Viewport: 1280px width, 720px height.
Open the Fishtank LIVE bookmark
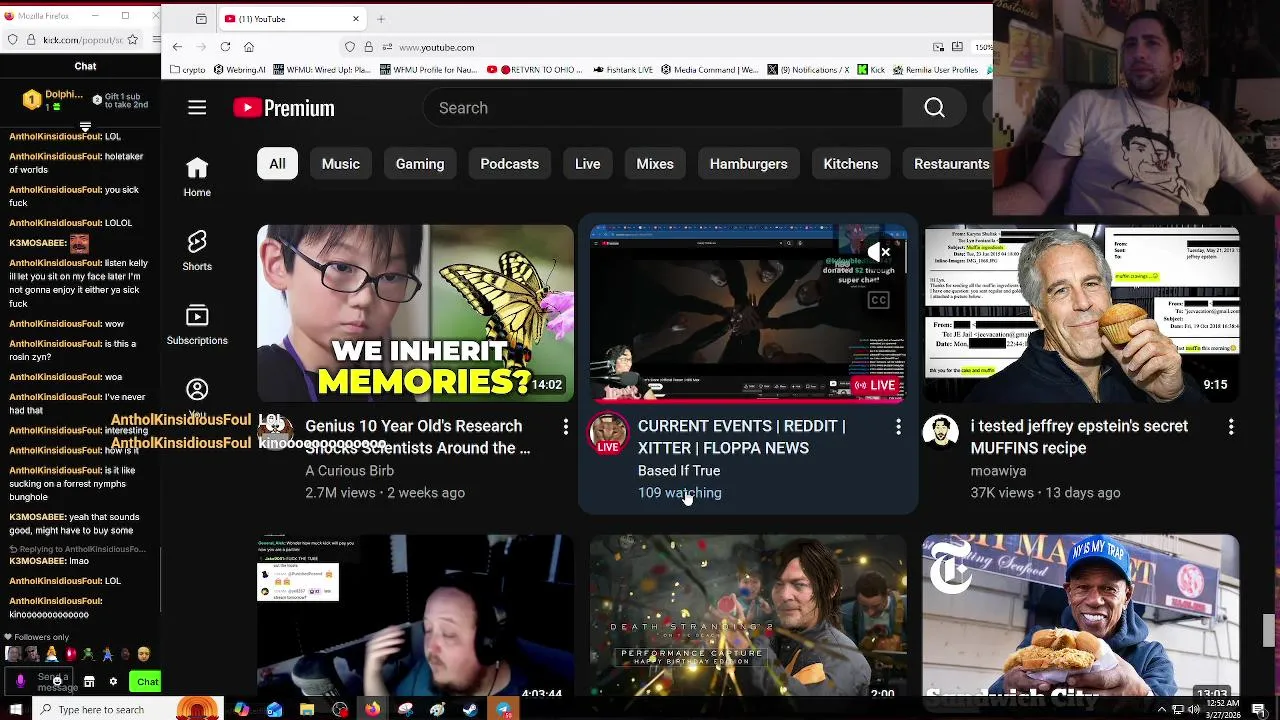(623, 70)
